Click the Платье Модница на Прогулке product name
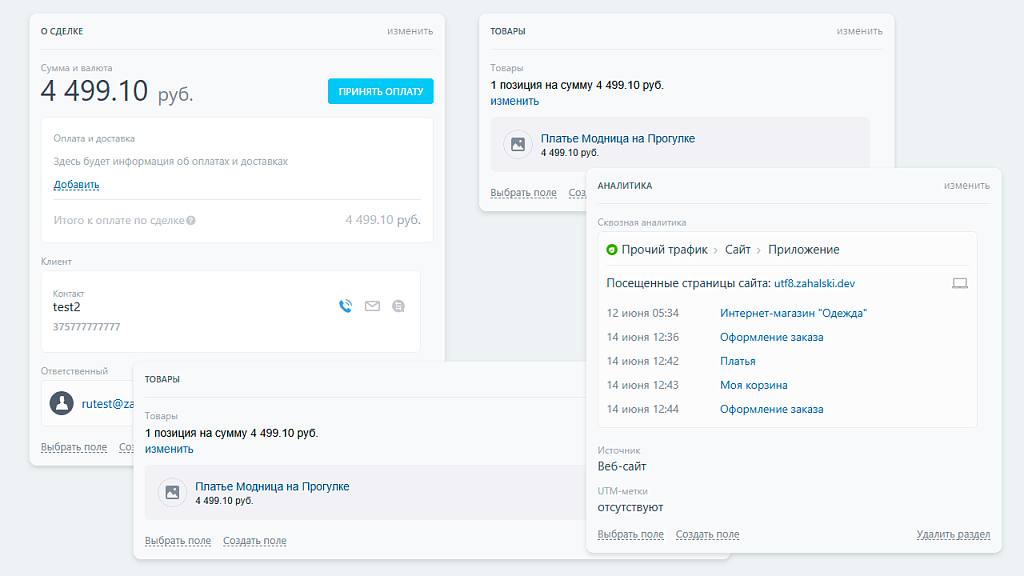The width and height of the screenshot is (1024, 576). click(x=619, y=138)
